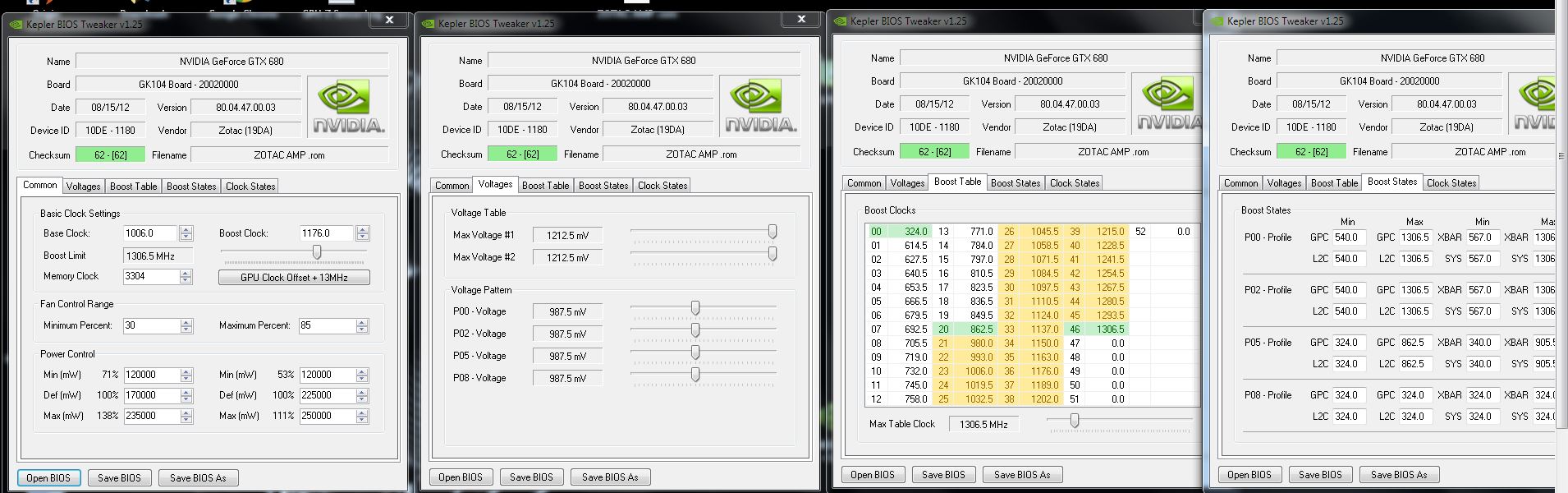
Task: Click Max Table Clock slider handle
Action: click(x=1075, y=422)
